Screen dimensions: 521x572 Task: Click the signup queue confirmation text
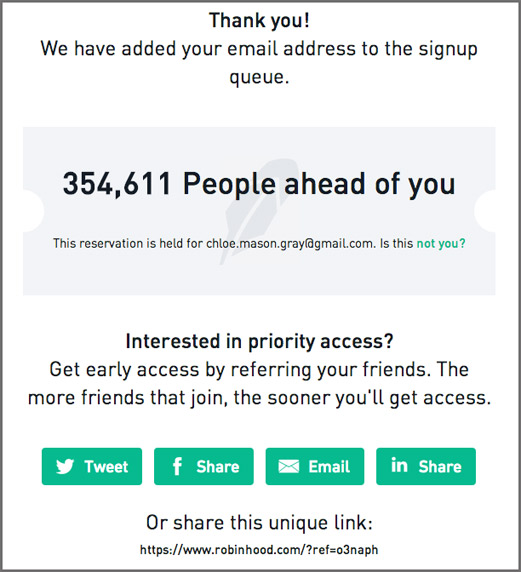click(x=259, y=63)
